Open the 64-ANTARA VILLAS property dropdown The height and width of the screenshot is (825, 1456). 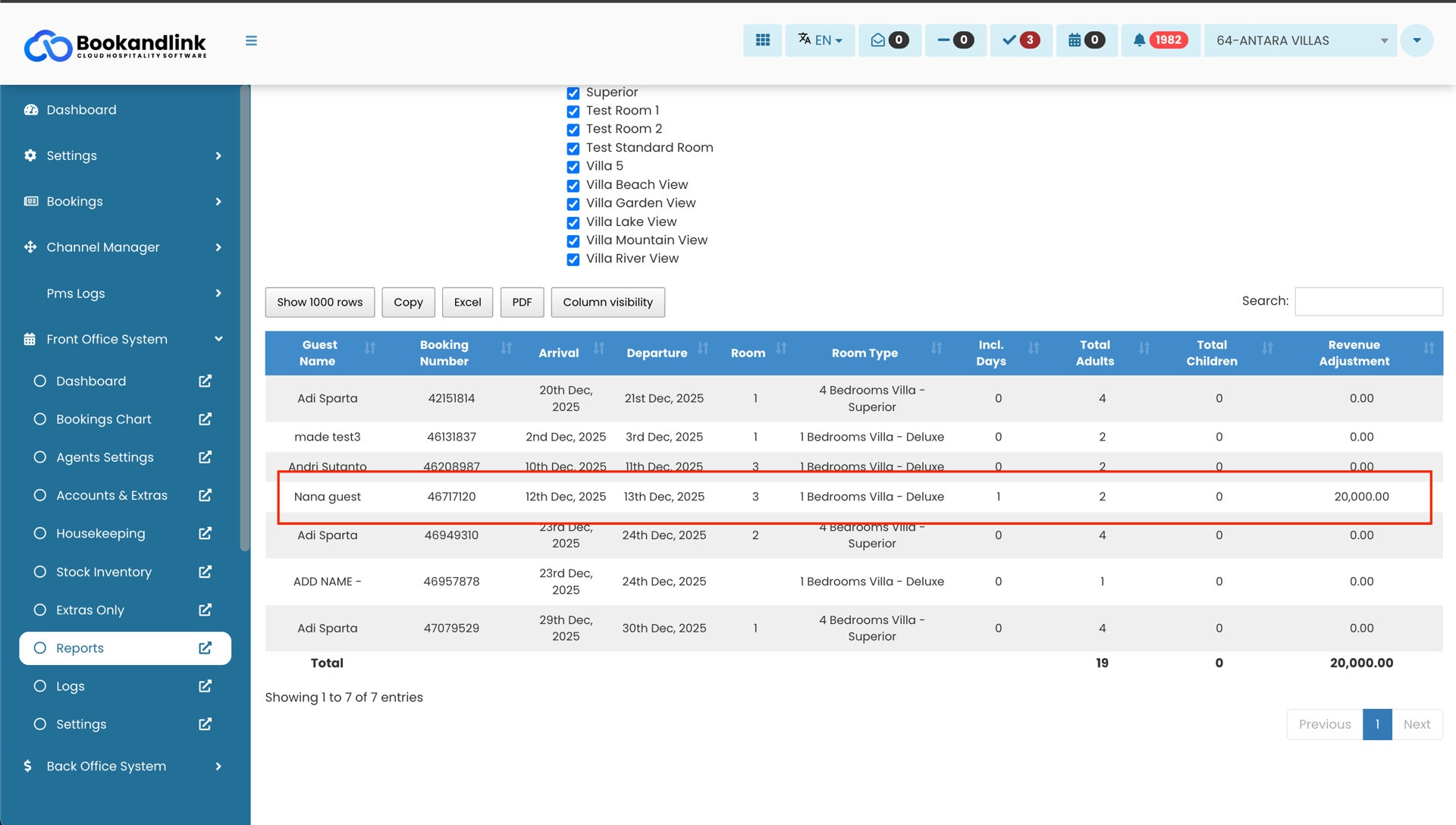(x=1301, y=40)
